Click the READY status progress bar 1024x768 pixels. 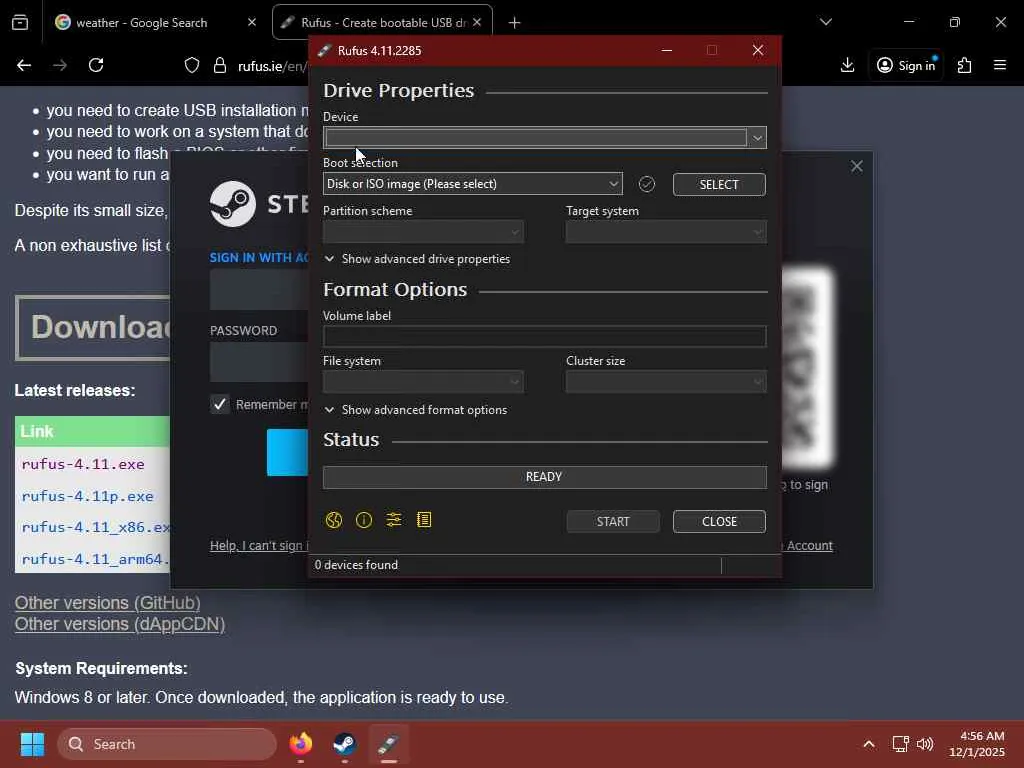[544, 477]
